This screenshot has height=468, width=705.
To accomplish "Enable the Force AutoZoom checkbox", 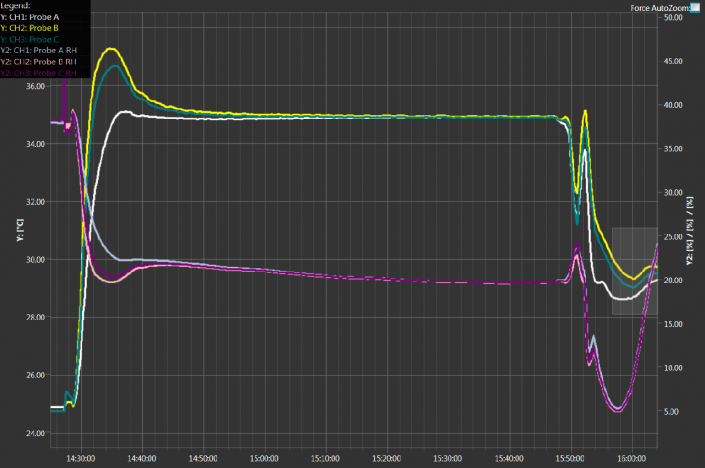I will pyautogui.click(x=695, y=6).
